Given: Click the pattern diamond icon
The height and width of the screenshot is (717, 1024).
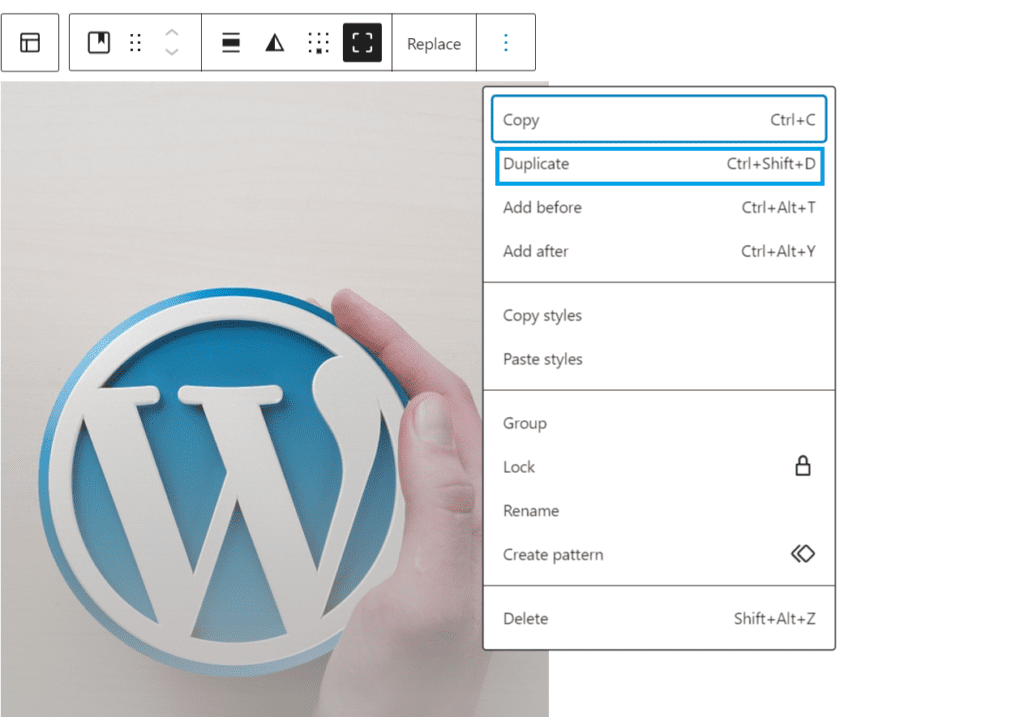Looking at the screenshot, I should (803, 554).
